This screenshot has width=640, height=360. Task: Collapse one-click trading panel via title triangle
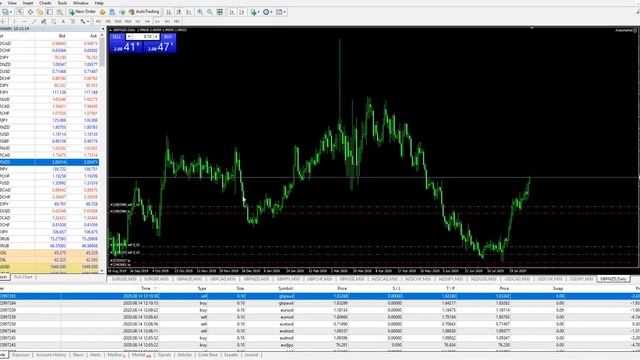coord(110,30)
